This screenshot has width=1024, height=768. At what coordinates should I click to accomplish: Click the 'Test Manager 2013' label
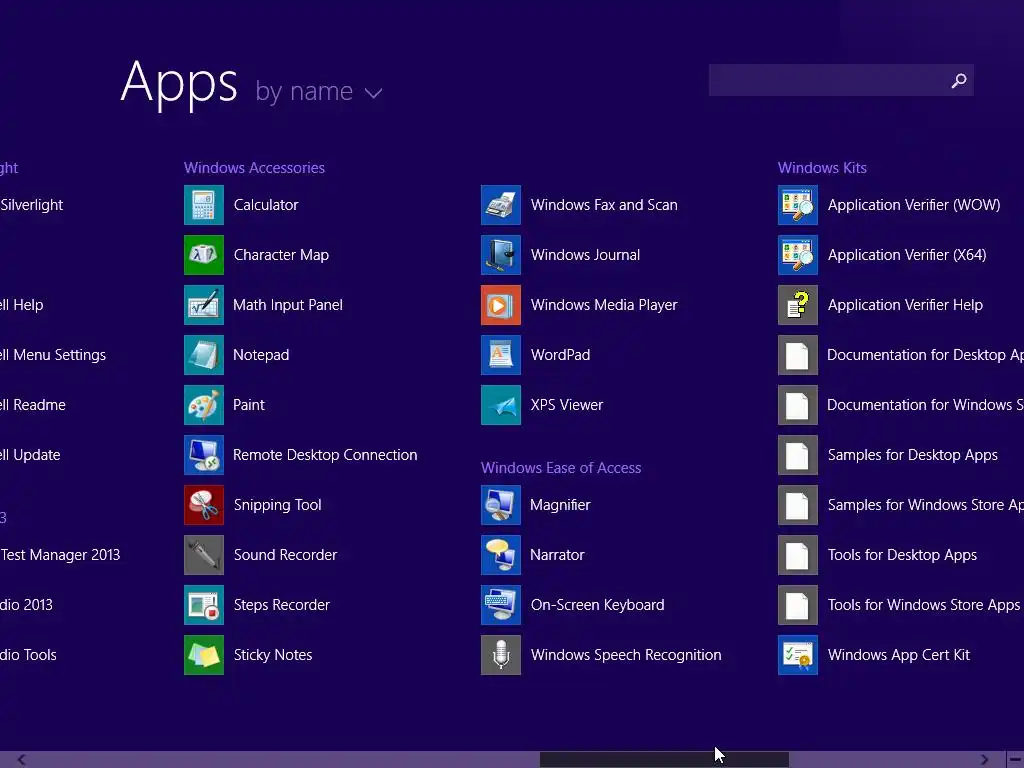coord(60,555)
